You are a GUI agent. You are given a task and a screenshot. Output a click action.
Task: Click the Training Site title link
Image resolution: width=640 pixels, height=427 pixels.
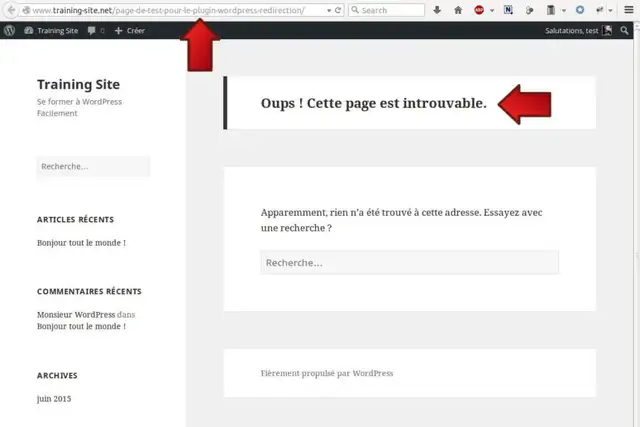[78, 85]
